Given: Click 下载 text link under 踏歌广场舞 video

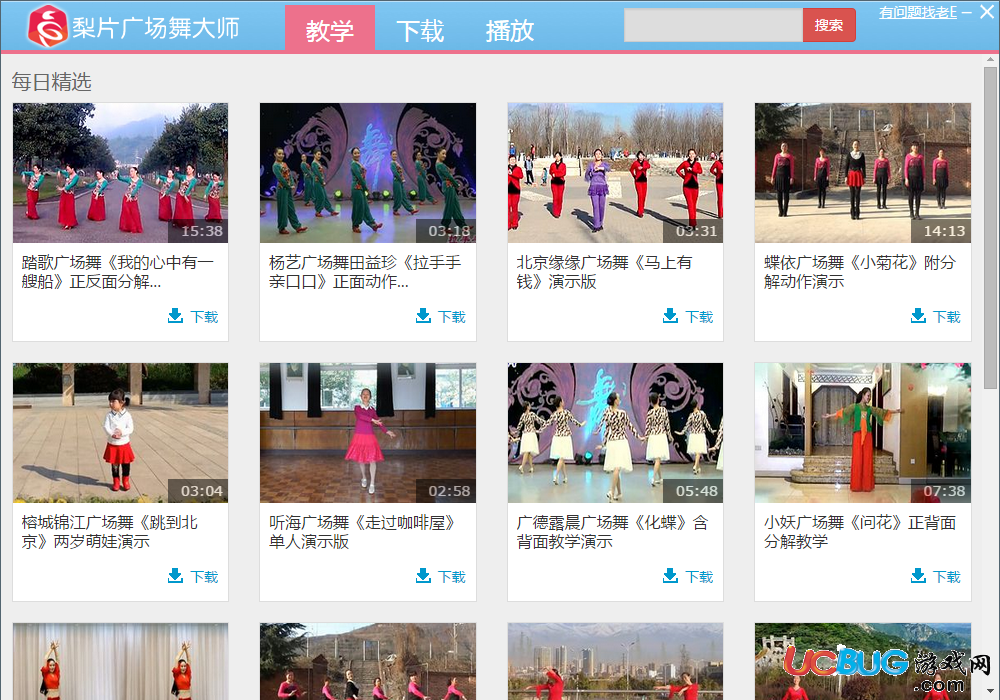Looking at the screenshot, I should point(204,317).
